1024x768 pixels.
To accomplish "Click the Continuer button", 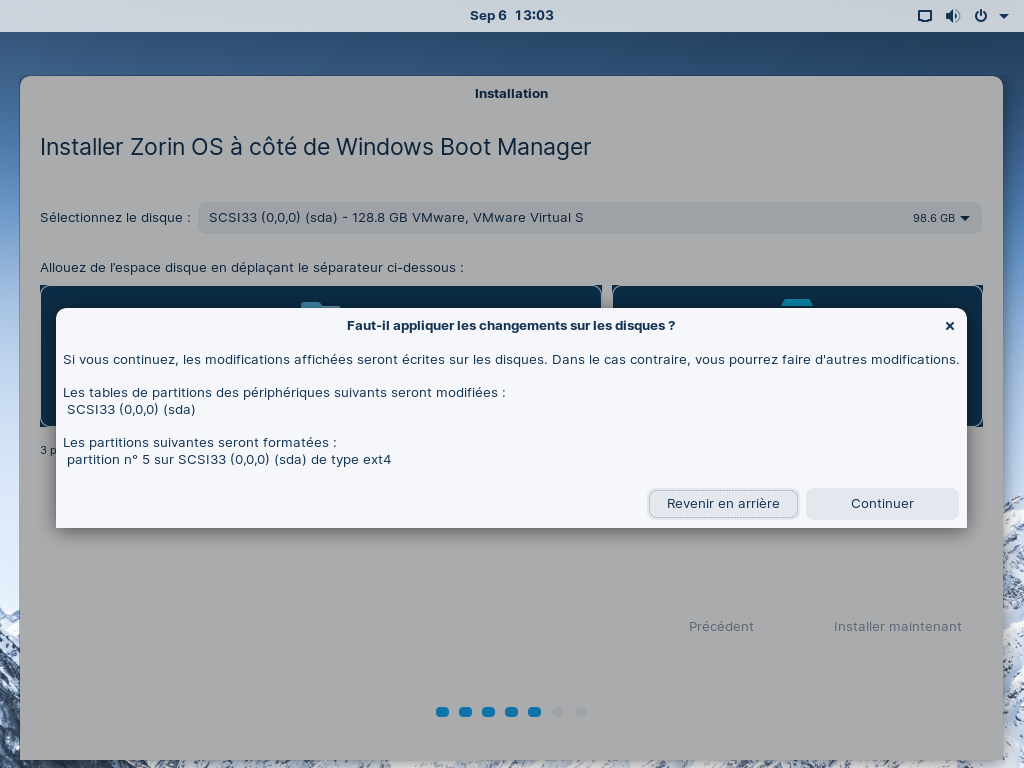I will pos(882,504).
